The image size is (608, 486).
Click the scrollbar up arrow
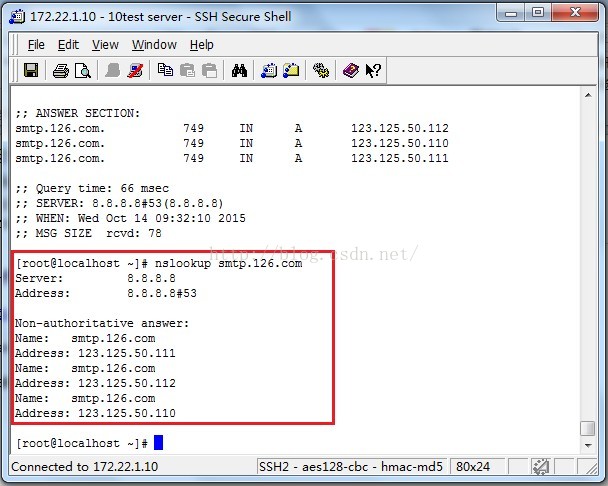(588, 95)
